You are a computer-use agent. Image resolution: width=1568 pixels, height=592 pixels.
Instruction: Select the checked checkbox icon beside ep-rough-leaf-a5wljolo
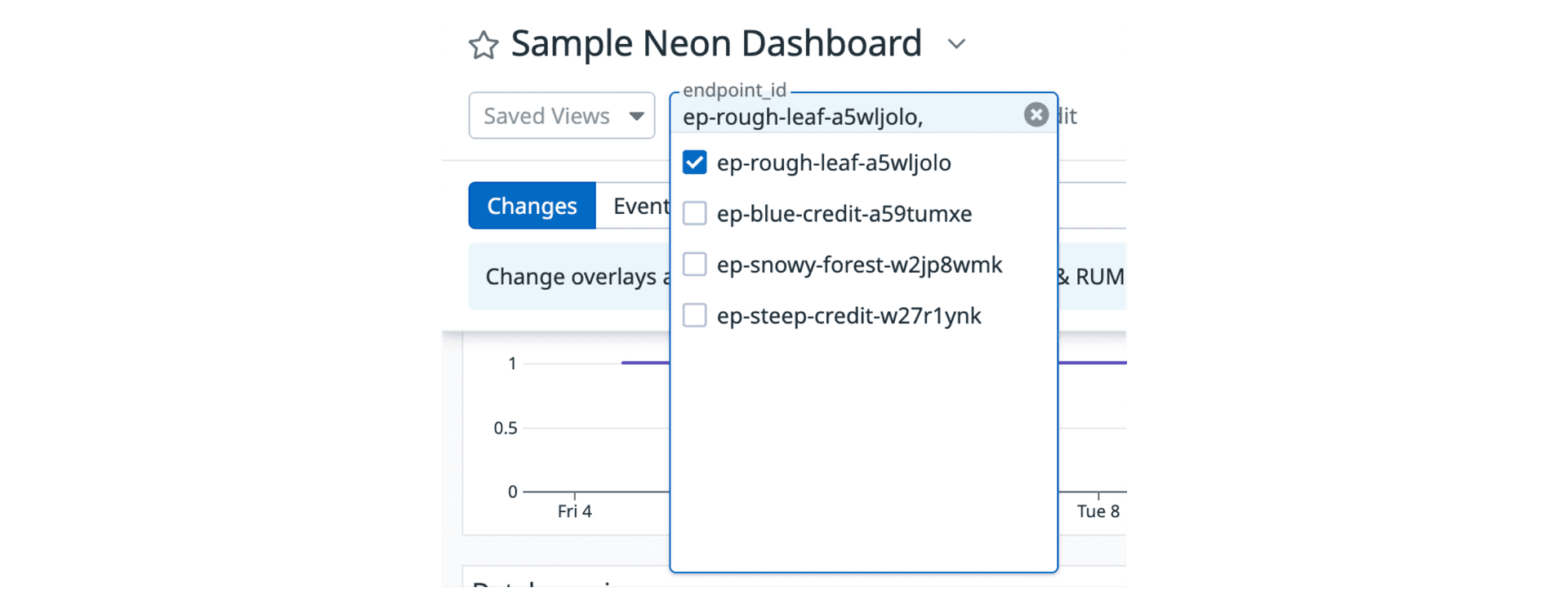694,162
